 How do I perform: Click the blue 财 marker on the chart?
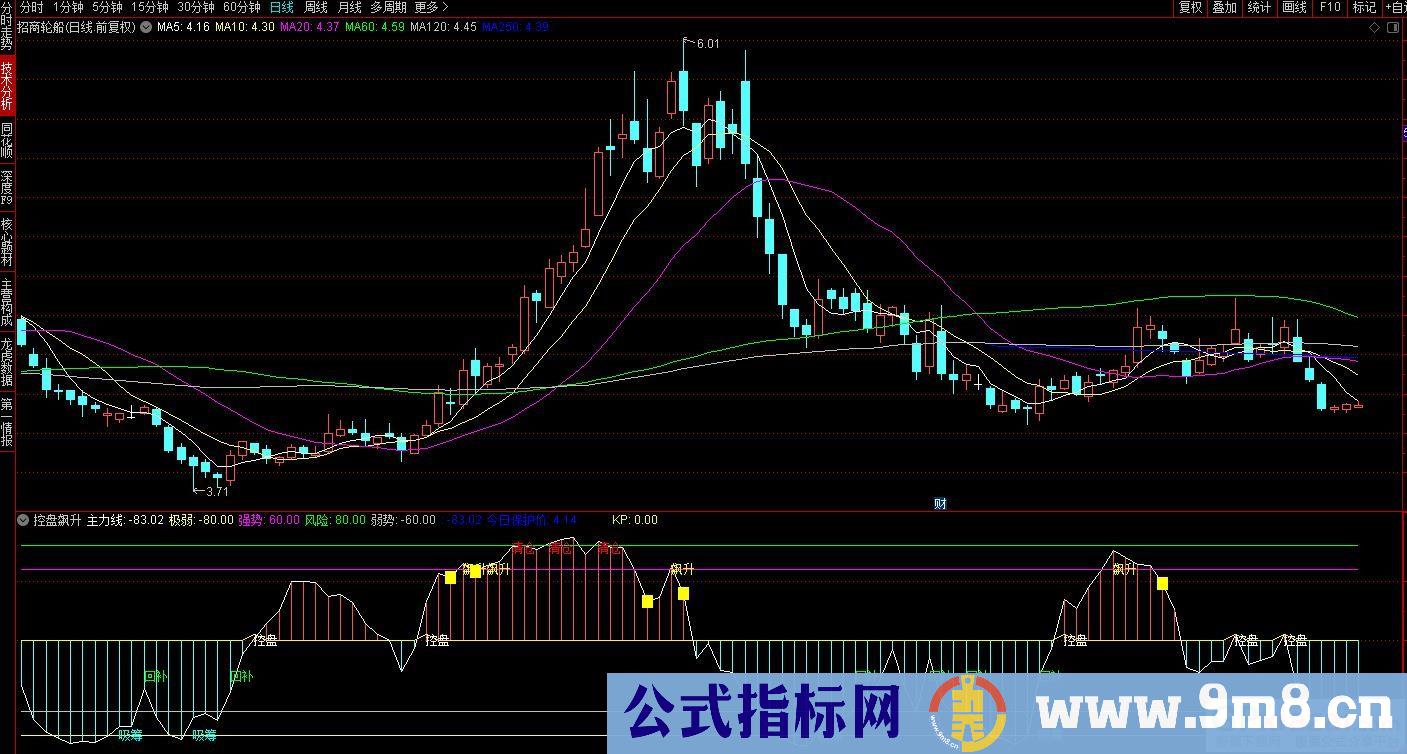(940, 503)
